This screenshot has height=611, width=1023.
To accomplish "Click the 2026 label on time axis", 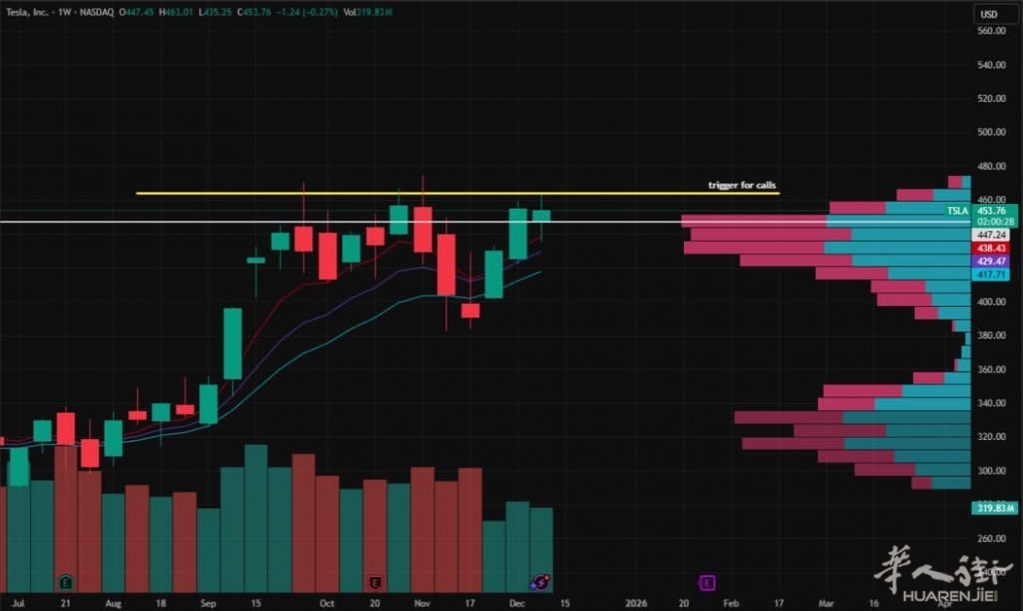I will coord(637,604).
